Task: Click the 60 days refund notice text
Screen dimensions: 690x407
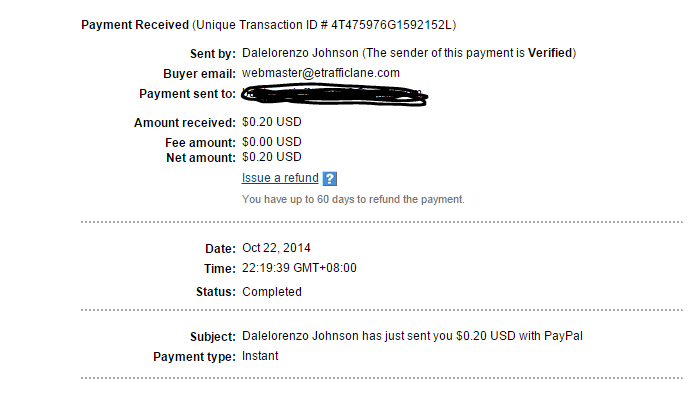Action: [x=353, y=199]
